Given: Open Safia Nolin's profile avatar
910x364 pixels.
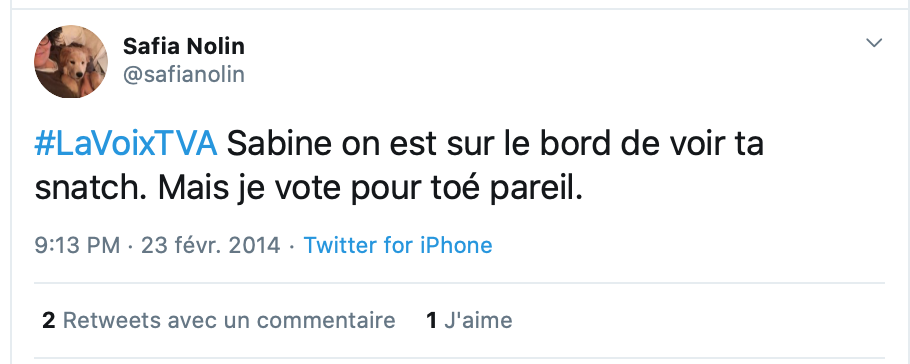Looking at the screenshot, I should point(71,62).
